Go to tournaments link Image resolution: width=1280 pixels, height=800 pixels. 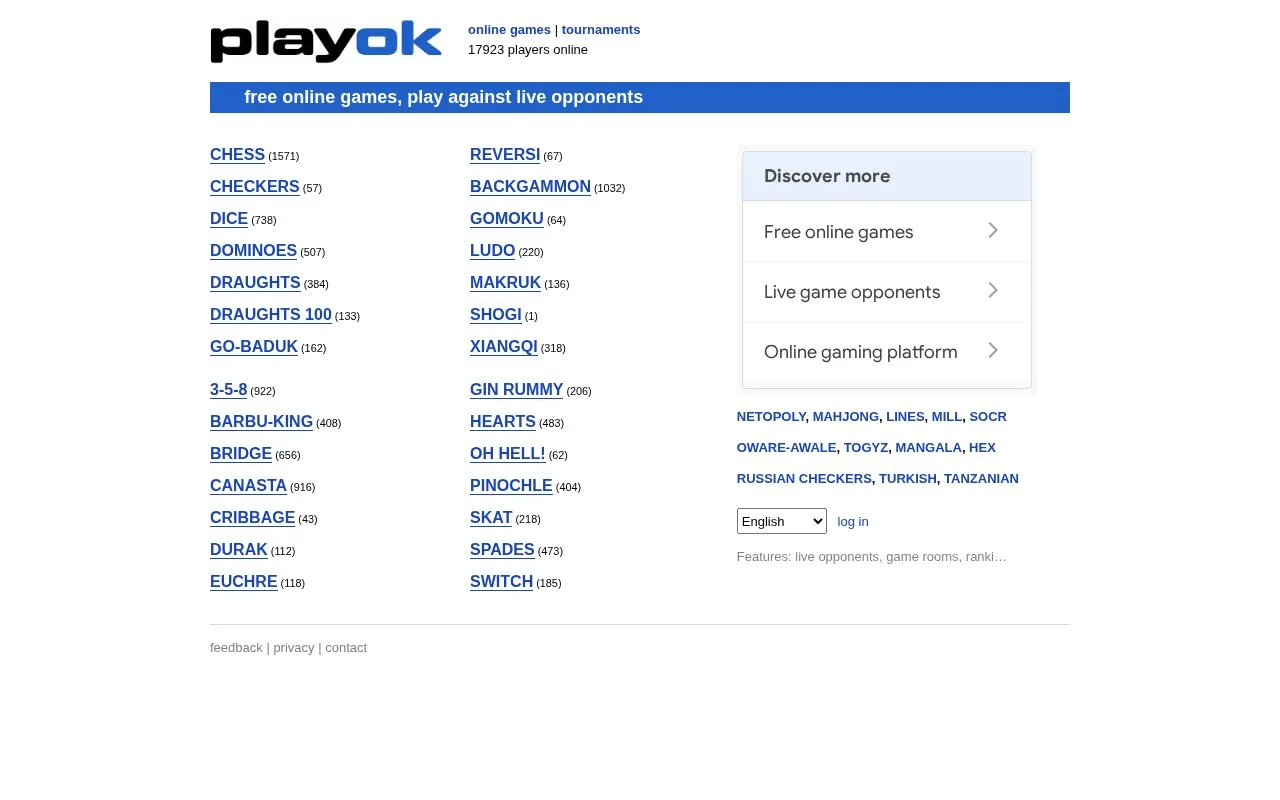[601, 30]
